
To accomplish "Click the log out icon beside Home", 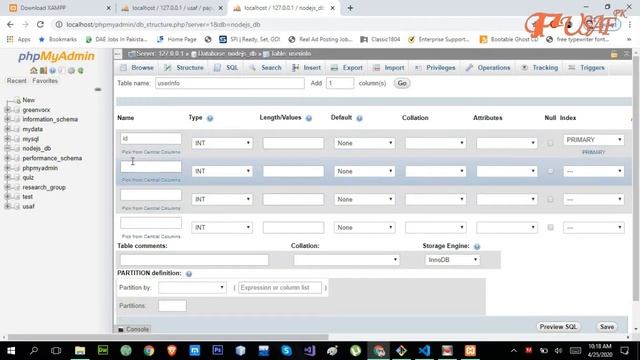I will click(43, 71).
